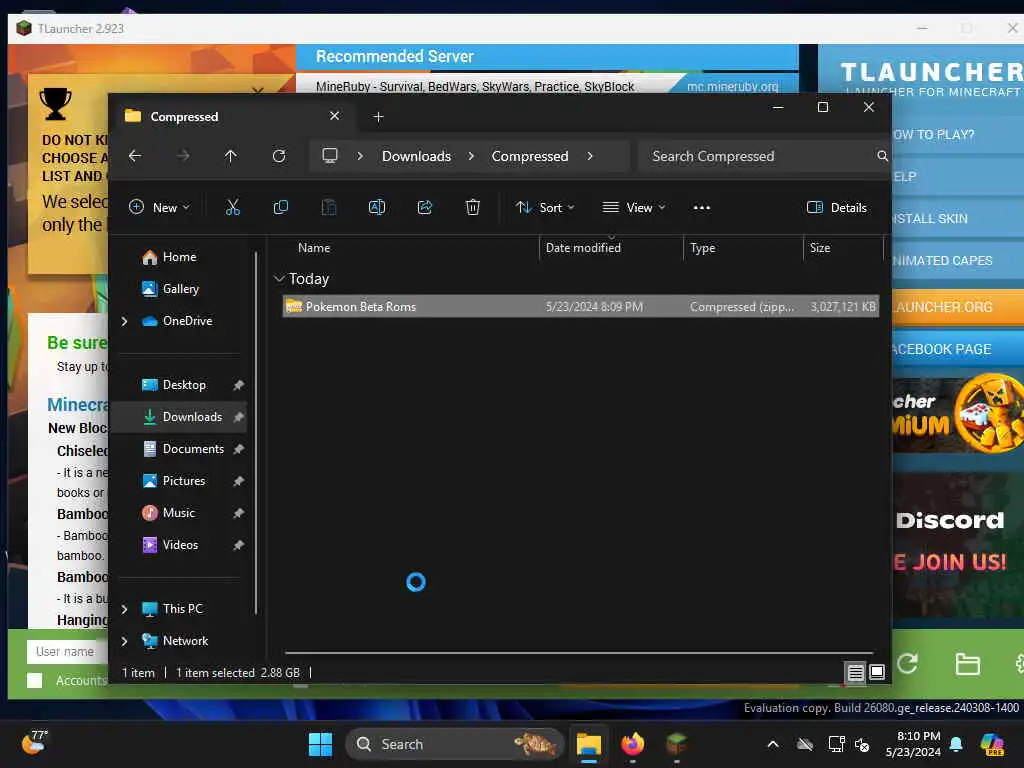The width and height of the screenshot is (1024, 768).
Task: Click the Copy icon in Explorer toolbar
Action: [281, 208]
